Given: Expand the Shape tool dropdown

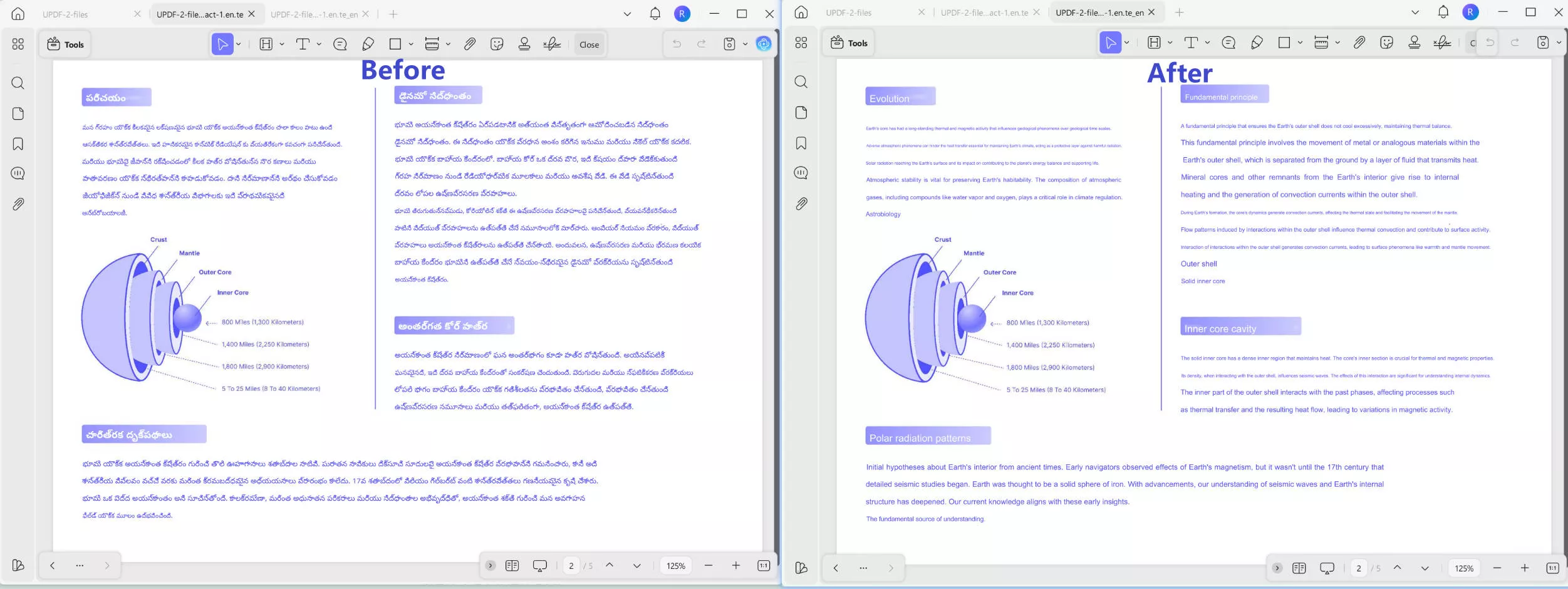Looking at the screenshot, I should pyautogui.click(x=410, y=44).
